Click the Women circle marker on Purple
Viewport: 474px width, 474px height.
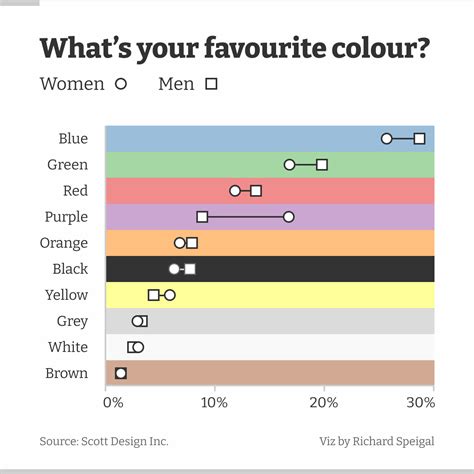pos(289,217)
